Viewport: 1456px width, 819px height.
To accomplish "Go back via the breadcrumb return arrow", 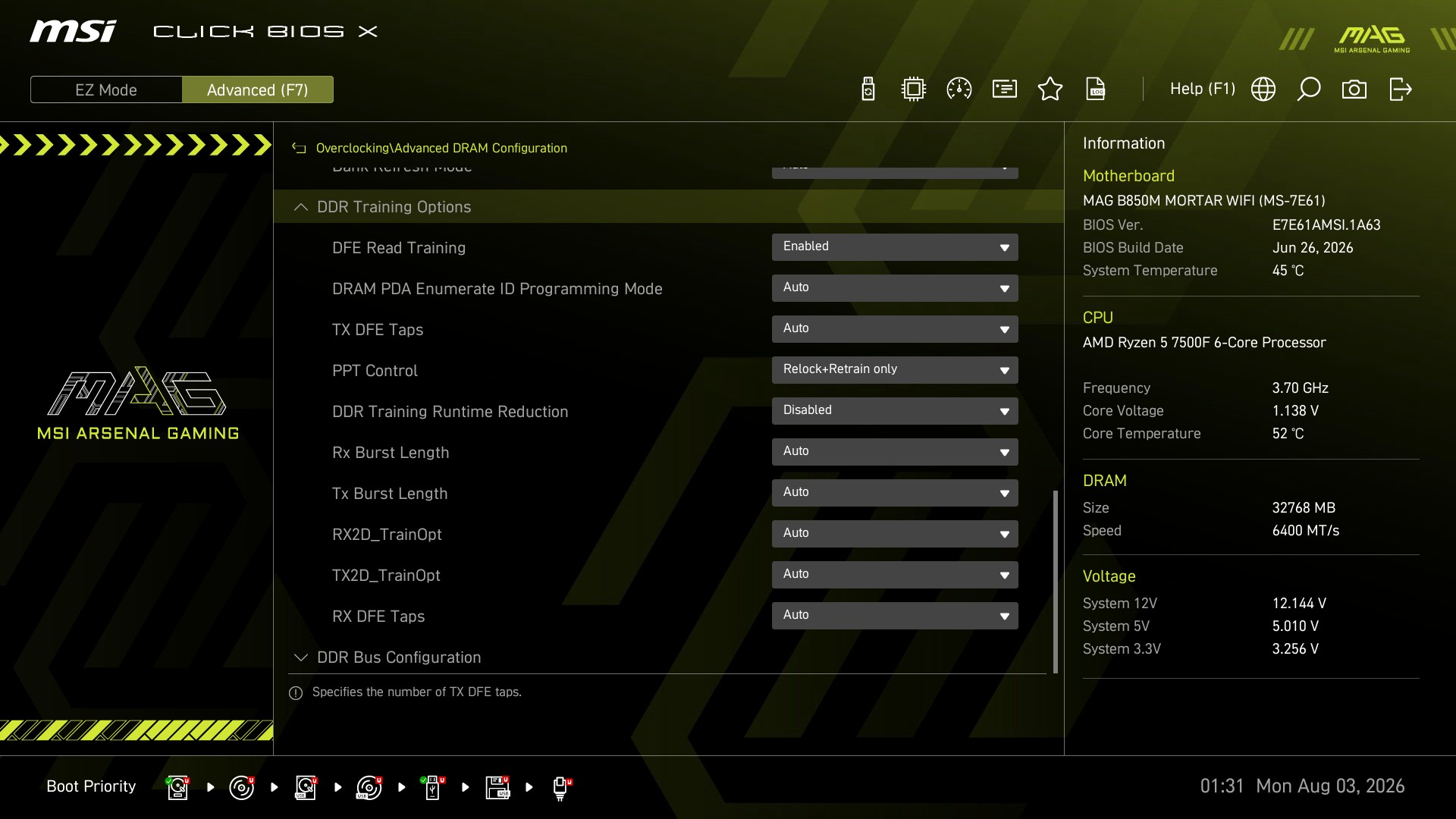I will pos(299,149).
